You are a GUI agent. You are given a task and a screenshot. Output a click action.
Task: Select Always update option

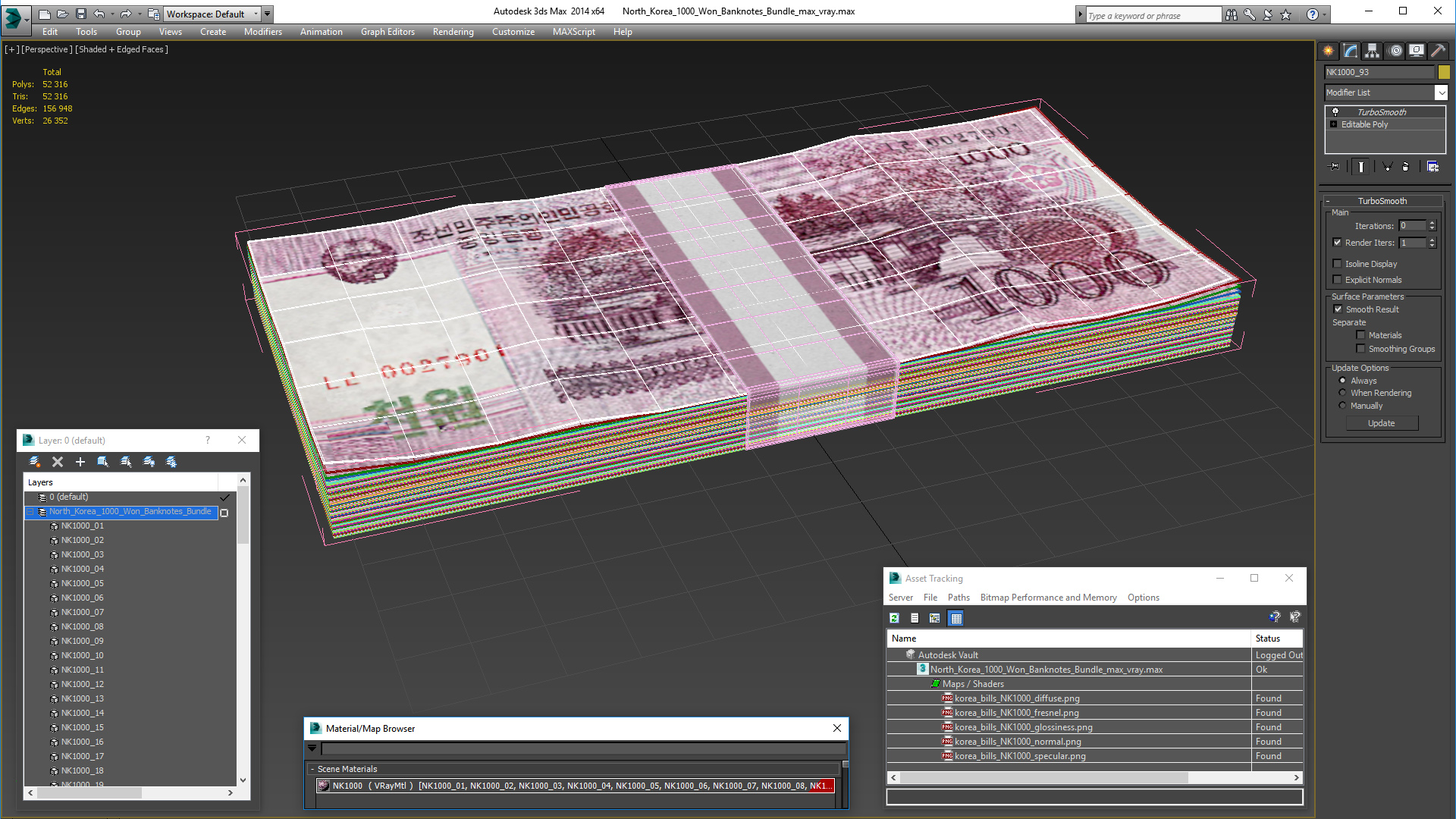tap(1342, 381)
